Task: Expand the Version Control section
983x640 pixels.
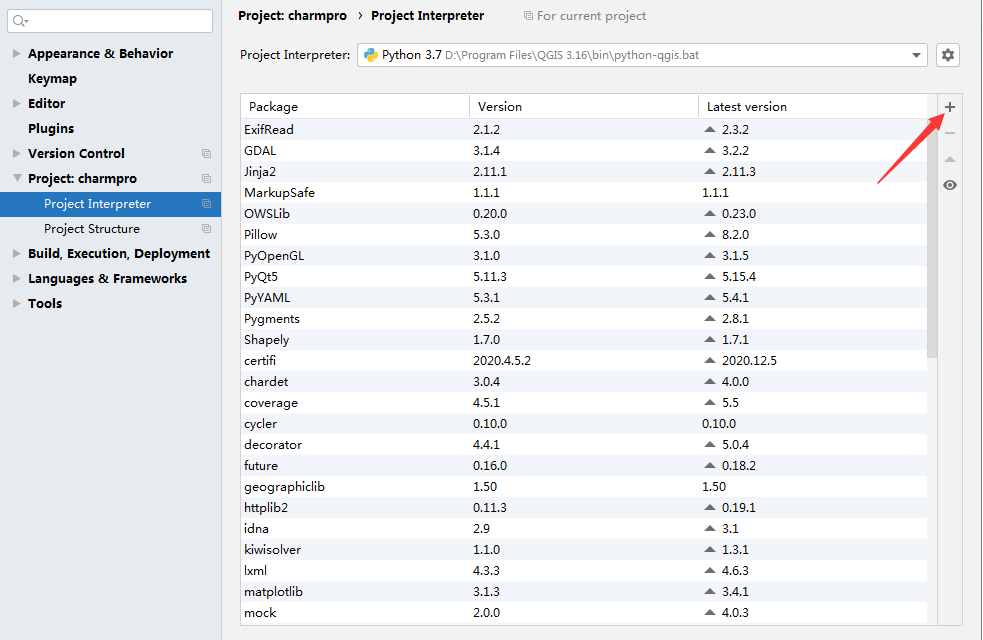Action: point(17,154)
